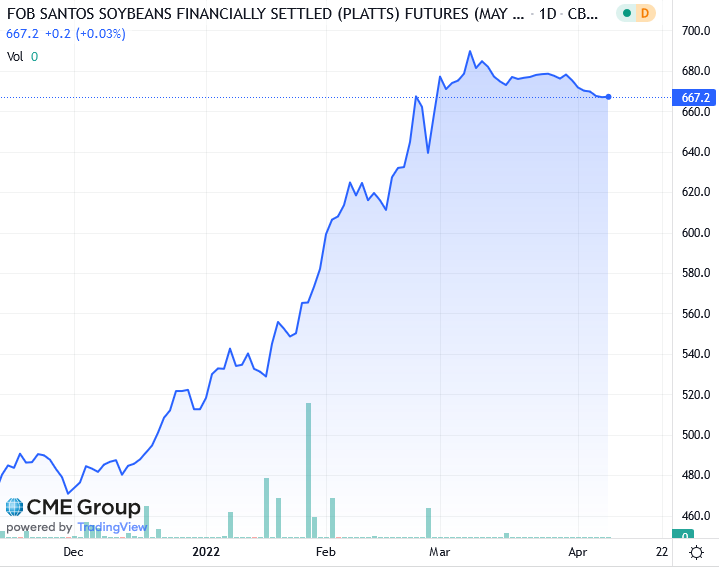Click the CME Group logo
This screenshot has height=569, width=719.
(73, 506)
